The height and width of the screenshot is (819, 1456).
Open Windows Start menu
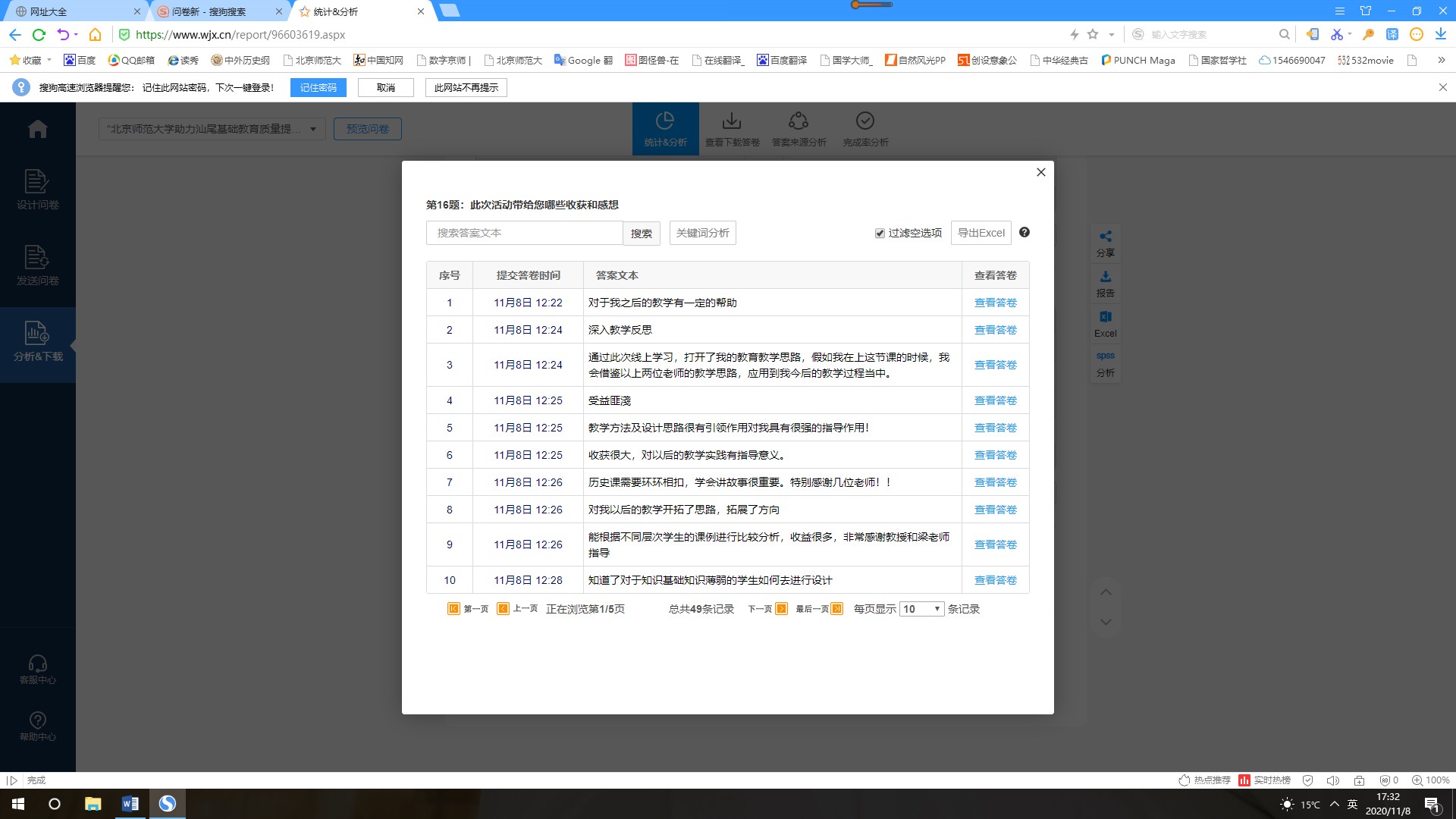[18, 804]
